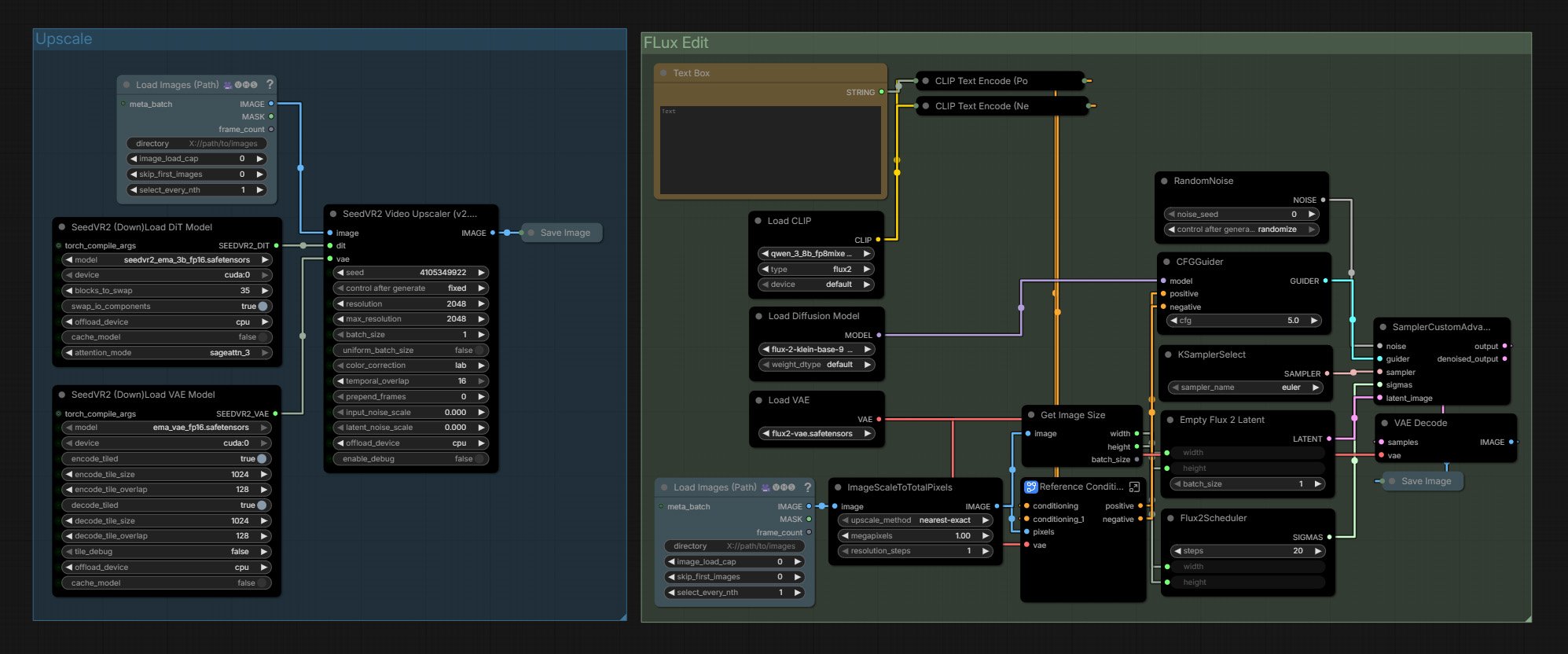Screen dimensions: 1568x654
Task: Click the STRING output slot of Text Box
Action: [x=881, y=92]
